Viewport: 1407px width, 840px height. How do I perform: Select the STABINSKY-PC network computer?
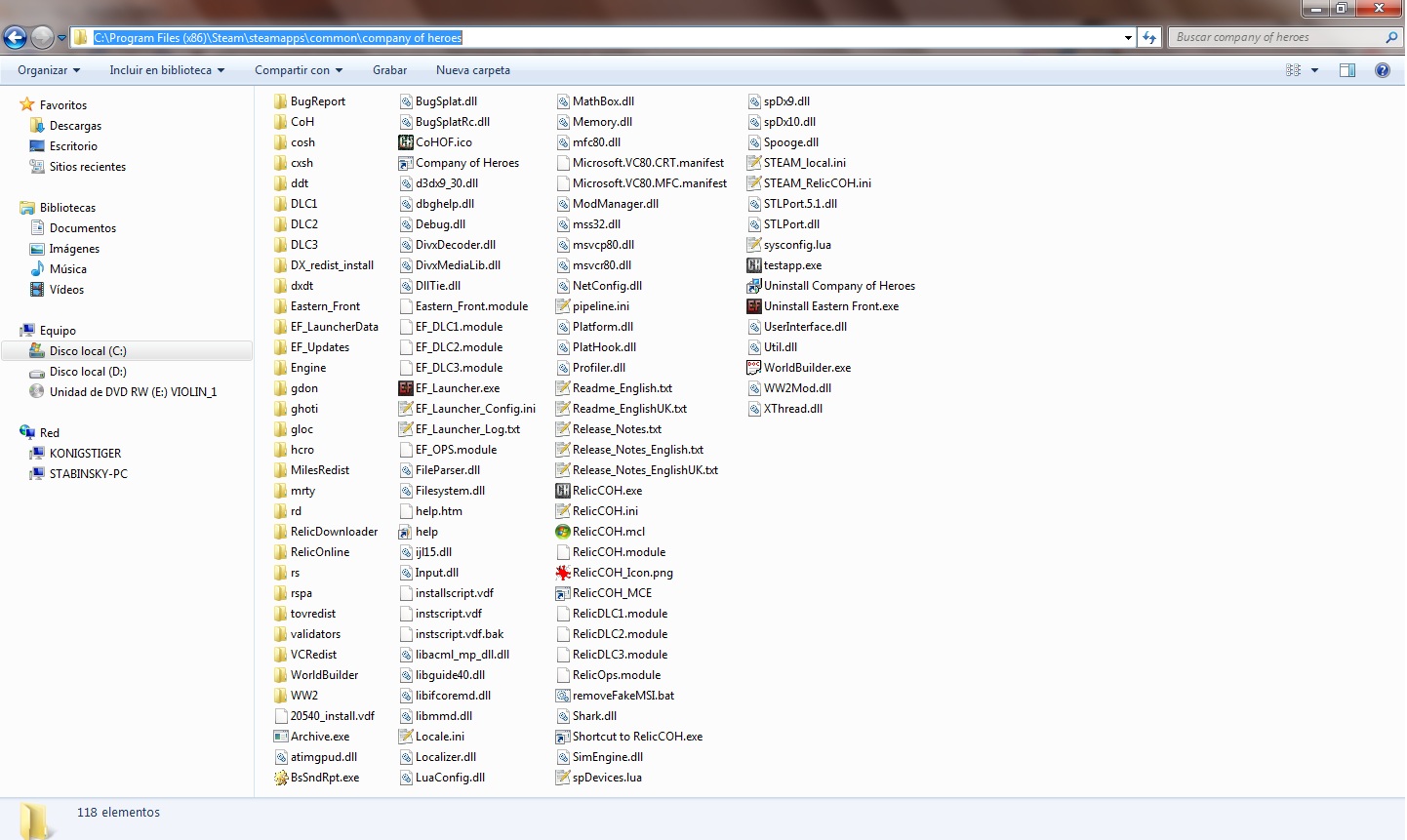point(88,474)
